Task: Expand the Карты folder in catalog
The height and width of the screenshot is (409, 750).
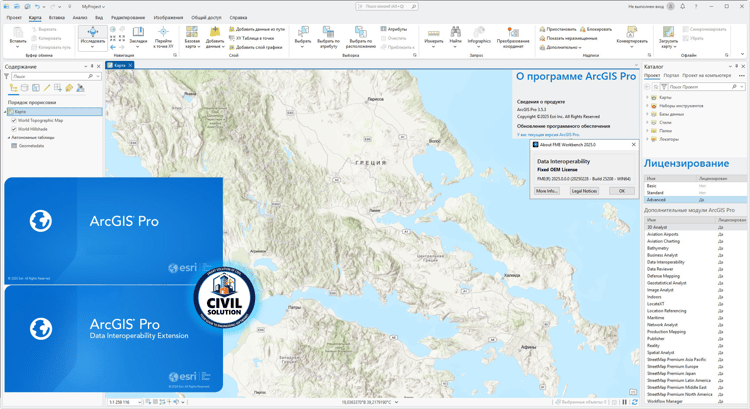Action: pyautogui.click(x=647, y=97)
